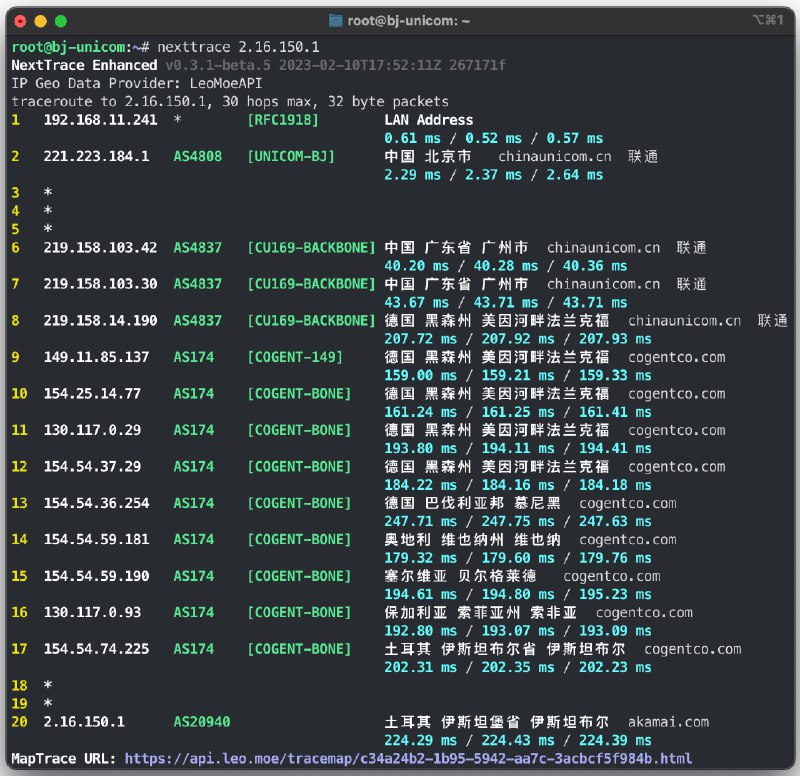Click cogentco.com on the hop 17 row

pyautogui.click(x=693, y=649)
